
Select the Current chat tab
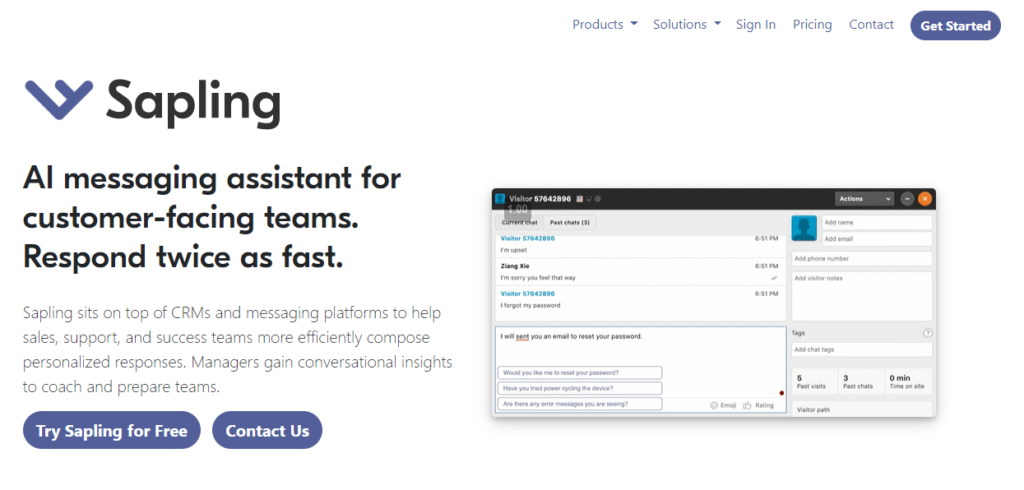[x=519, y=223]
